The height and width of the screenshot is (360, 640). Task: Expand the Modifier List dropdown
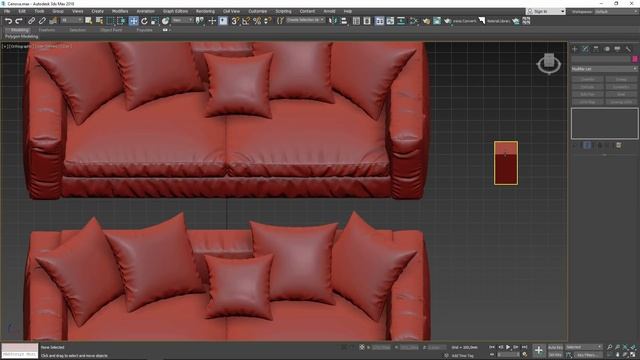click(x=604, y=69)
